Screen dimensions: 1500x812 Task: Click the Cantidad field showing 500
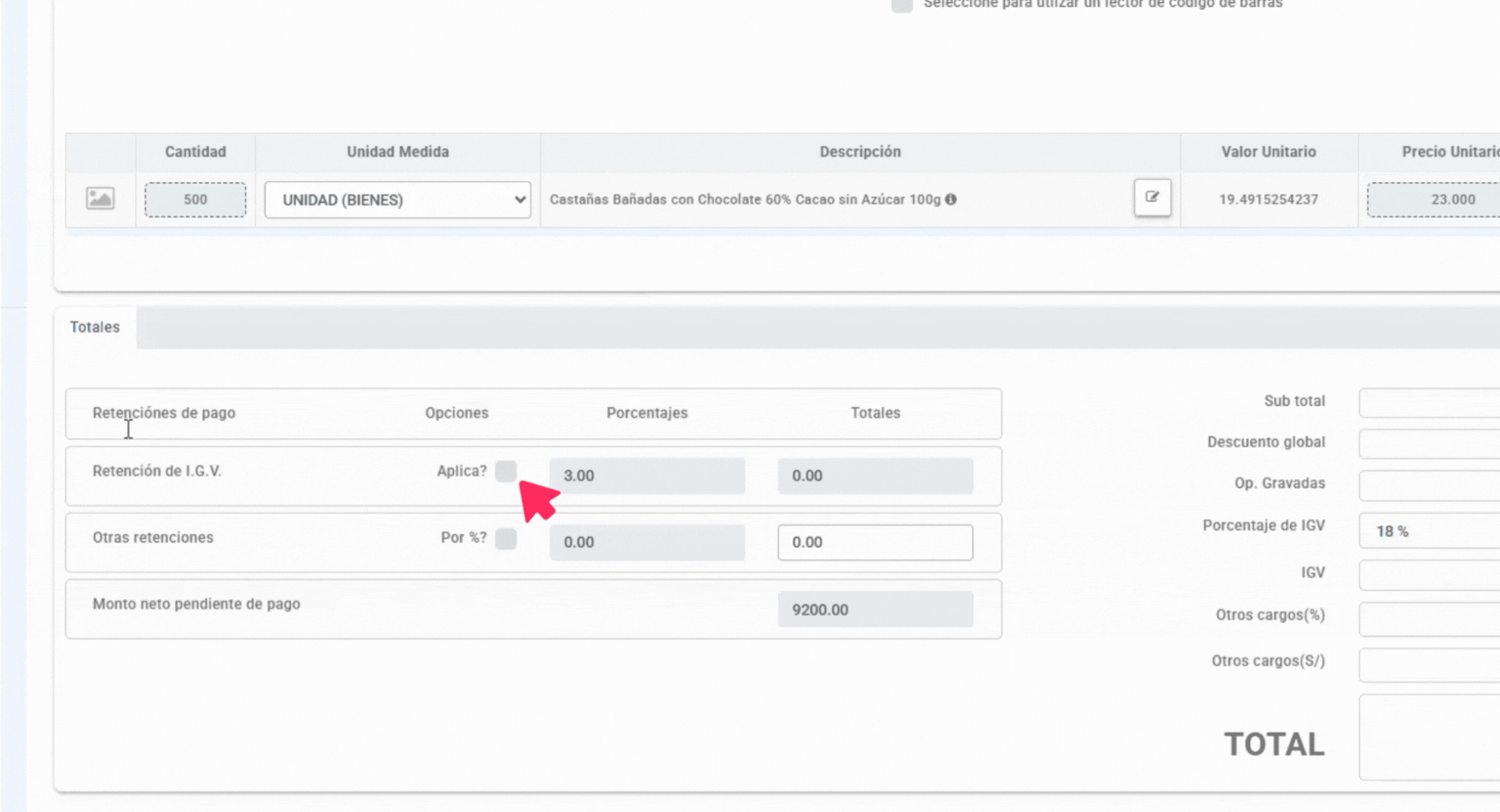pyautogui.click(x=195, y=200)
